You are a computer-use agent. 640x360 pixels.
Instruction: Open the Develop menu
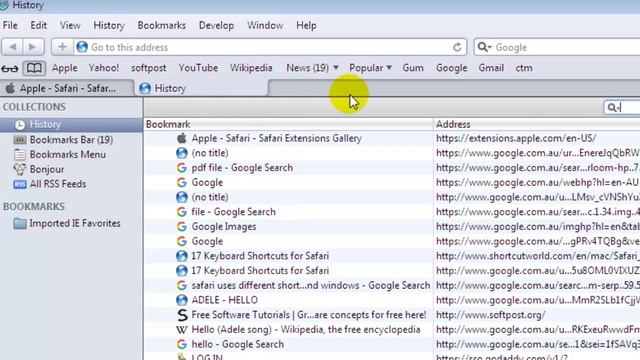[216, 25]
